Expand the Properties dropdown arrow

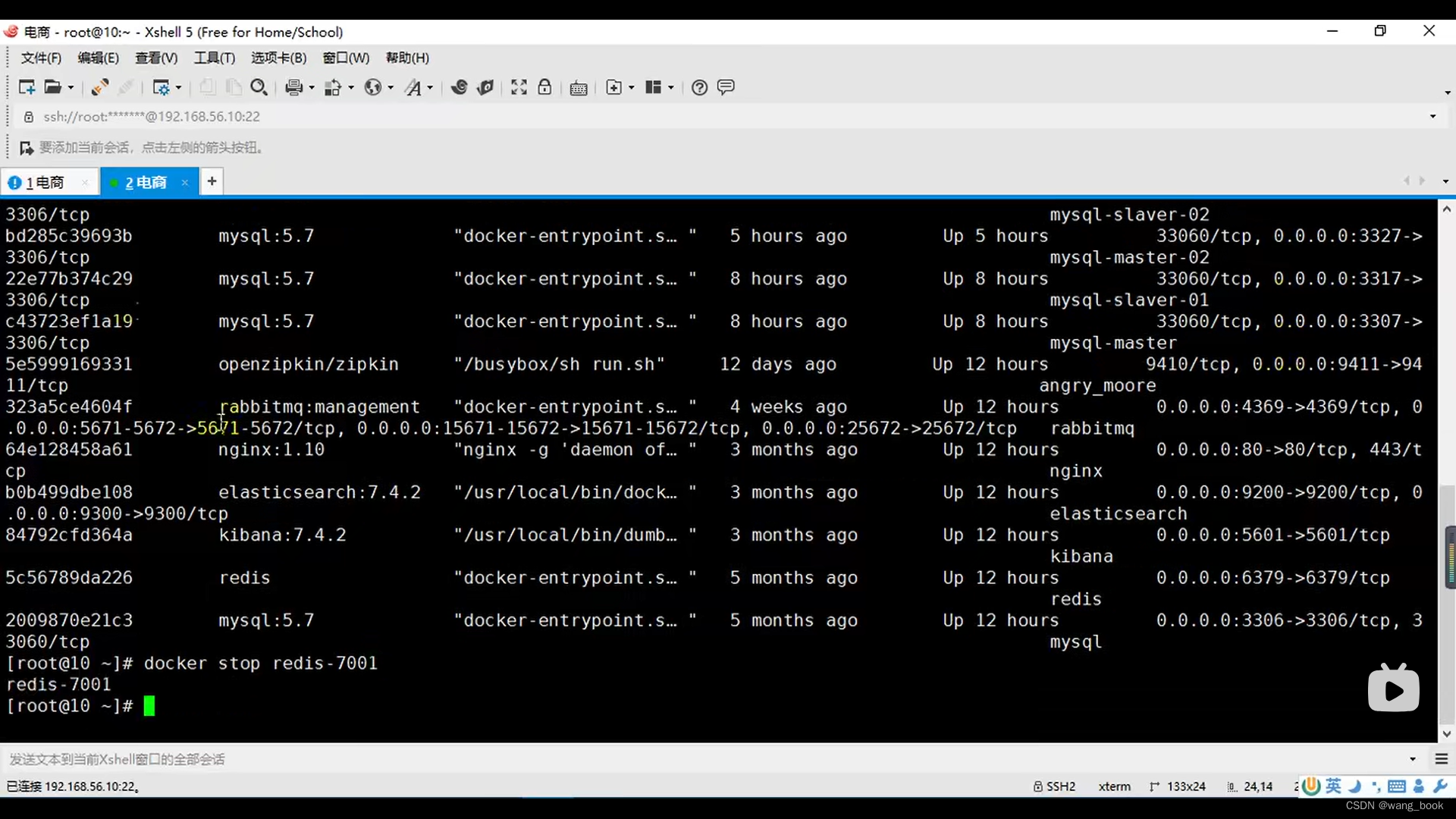[178, 88]
